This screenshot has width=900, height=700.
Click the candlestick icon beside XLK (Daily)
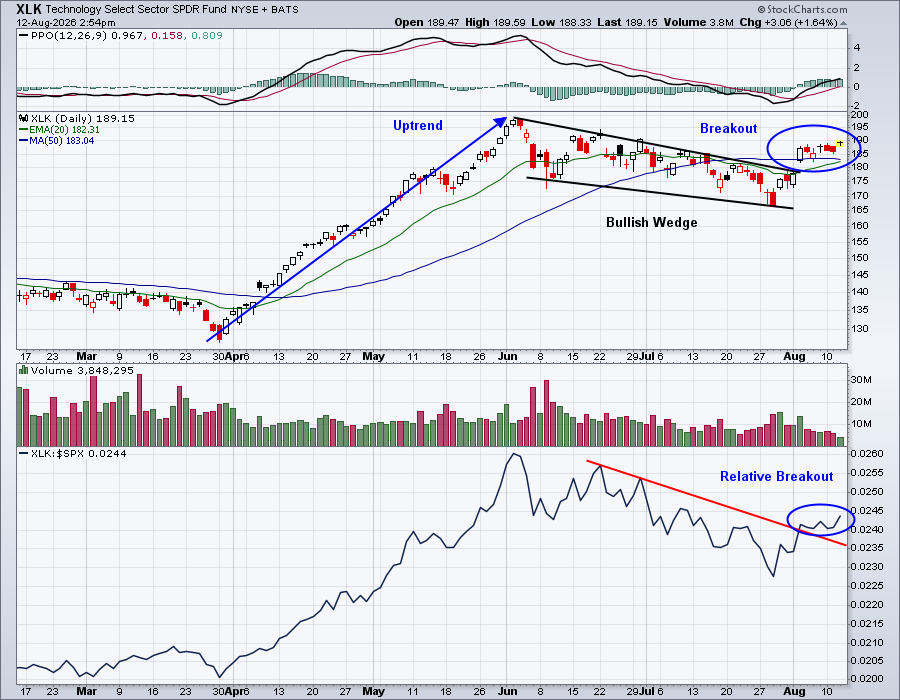click(x=24, y=118)
